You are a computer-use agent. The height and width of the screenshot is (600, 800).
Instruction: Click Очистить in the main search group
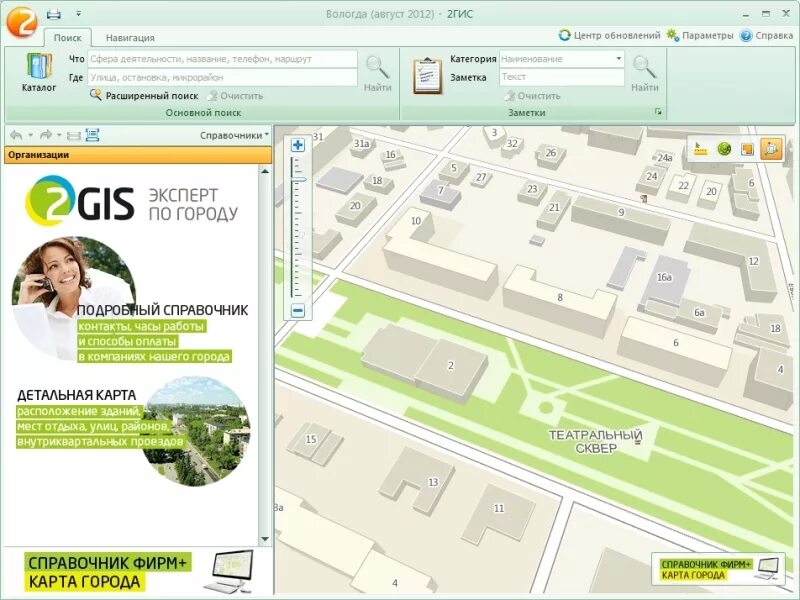[x=235, y=95]
